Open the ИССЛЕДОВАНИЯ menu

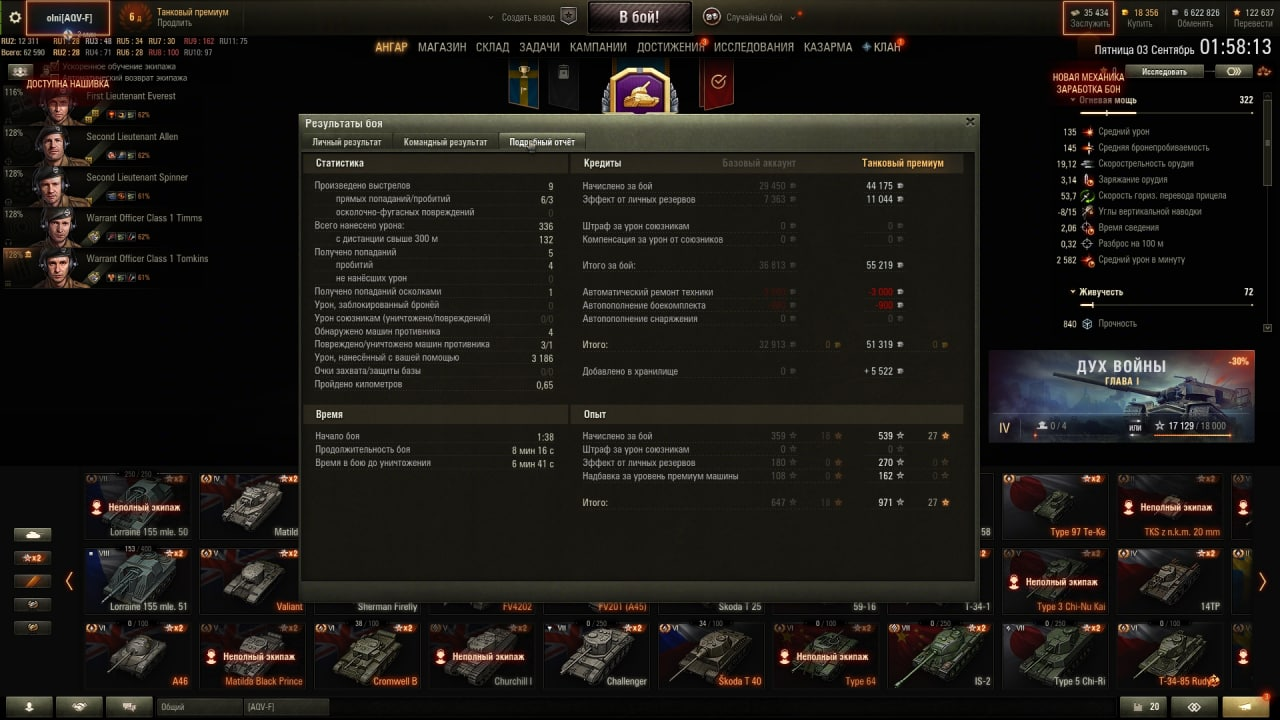[x=754, y=47]
